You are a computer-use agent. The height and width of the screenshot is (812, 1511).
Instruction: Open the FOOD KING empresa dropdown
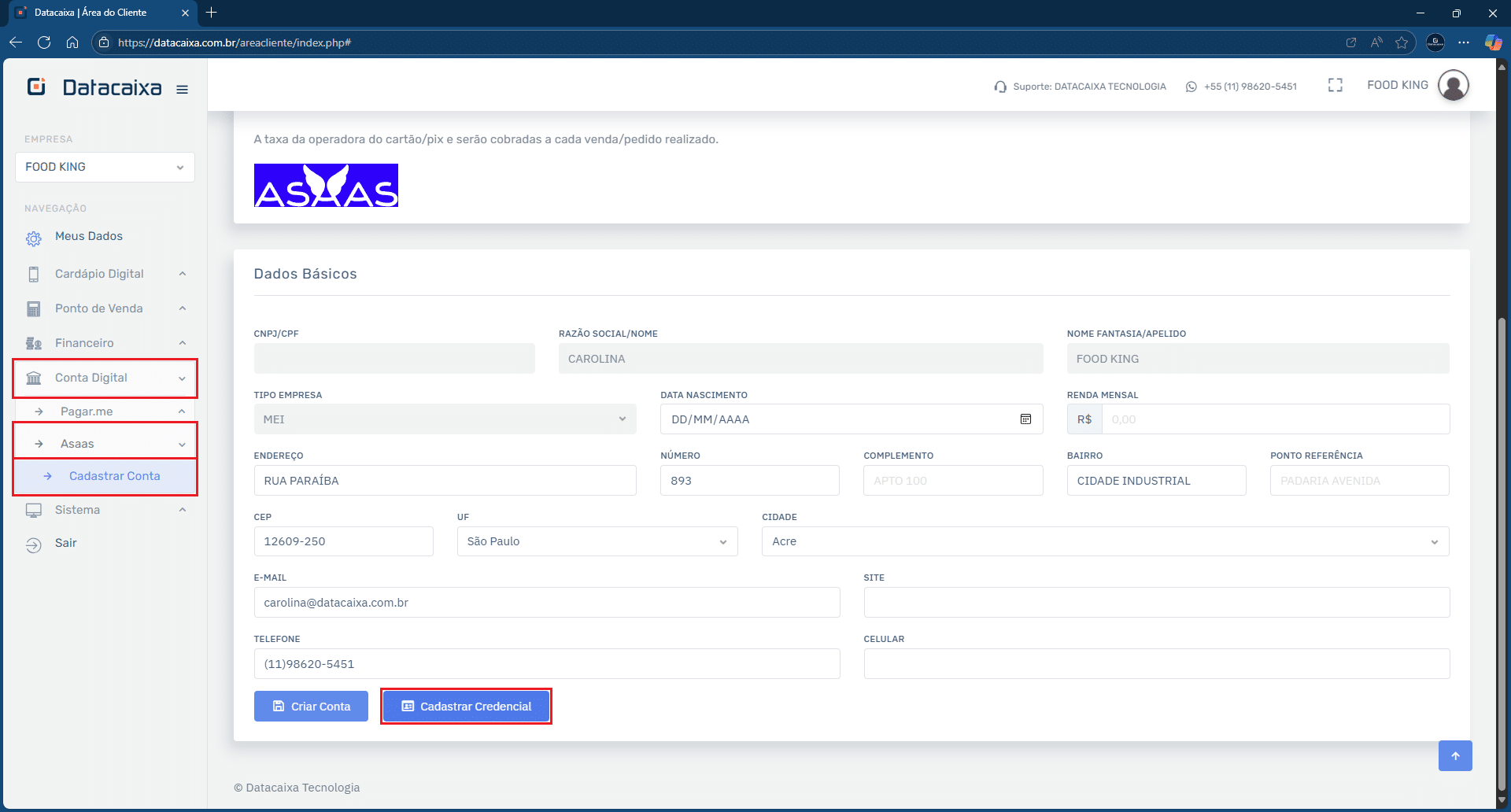point(105,167)
